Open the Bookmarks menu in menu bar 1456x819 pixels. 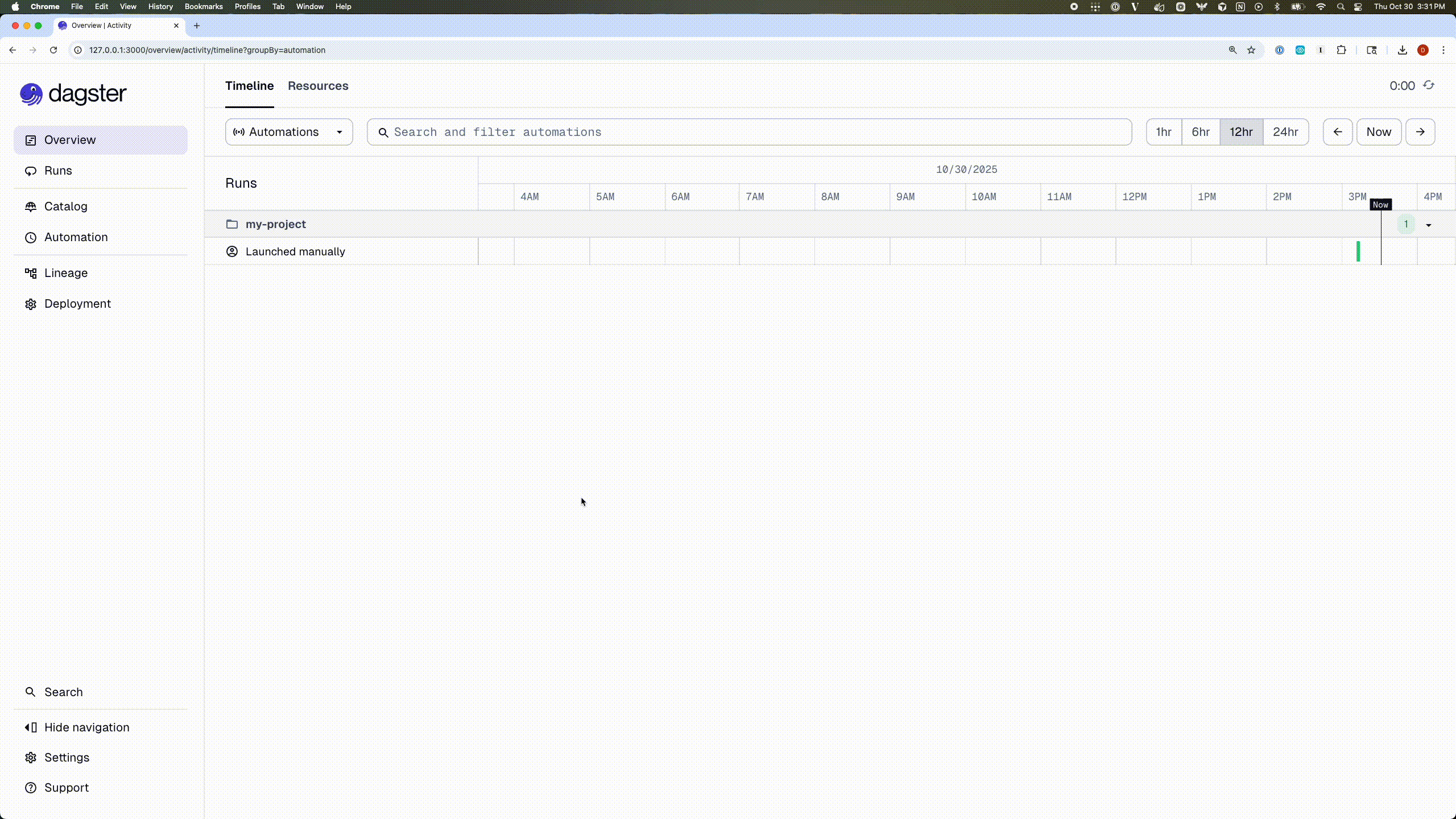click(x=203, y=6)
